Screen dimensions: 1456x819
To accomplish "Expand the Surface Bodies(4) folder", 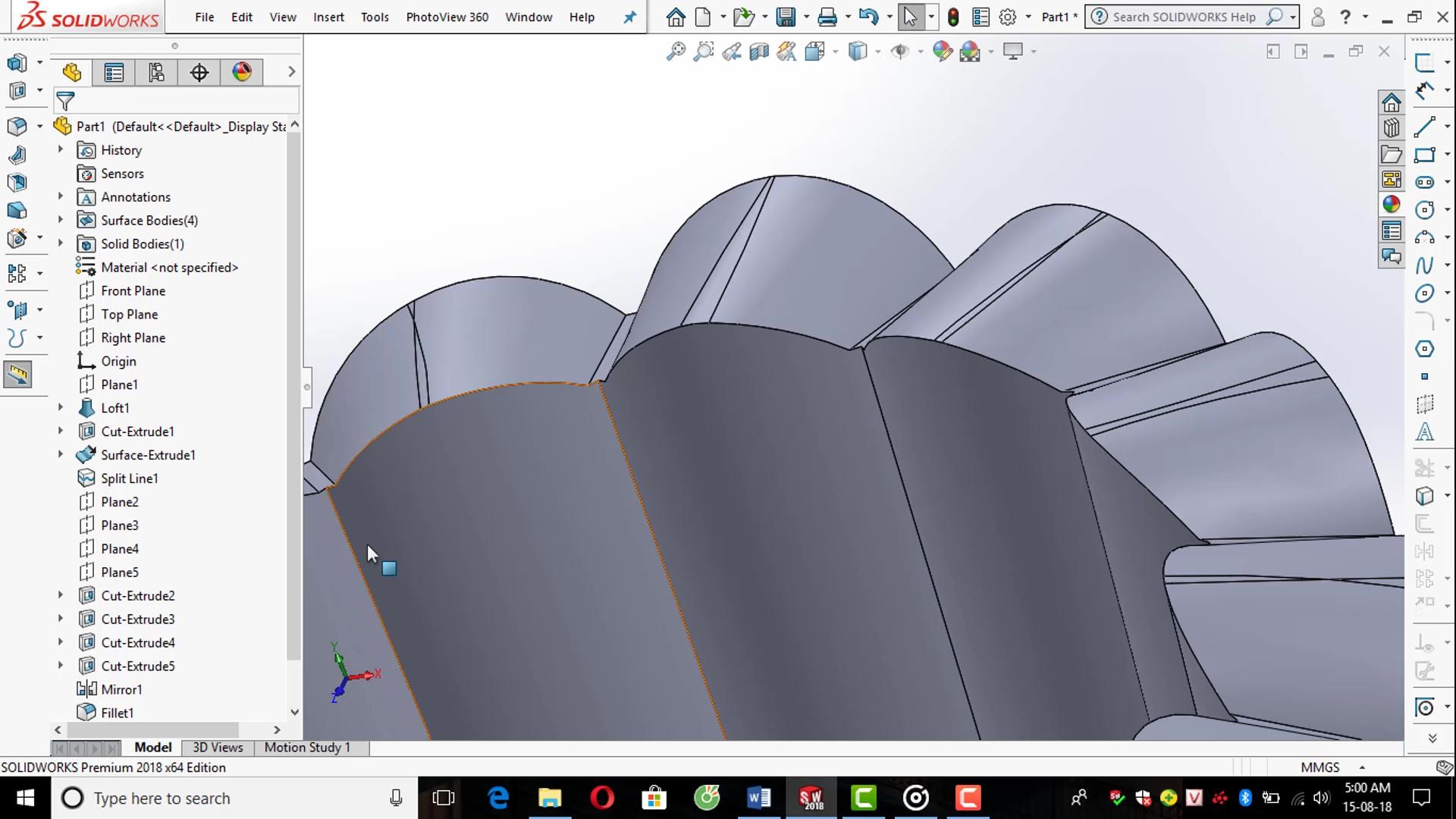I will tap(61, 220).
